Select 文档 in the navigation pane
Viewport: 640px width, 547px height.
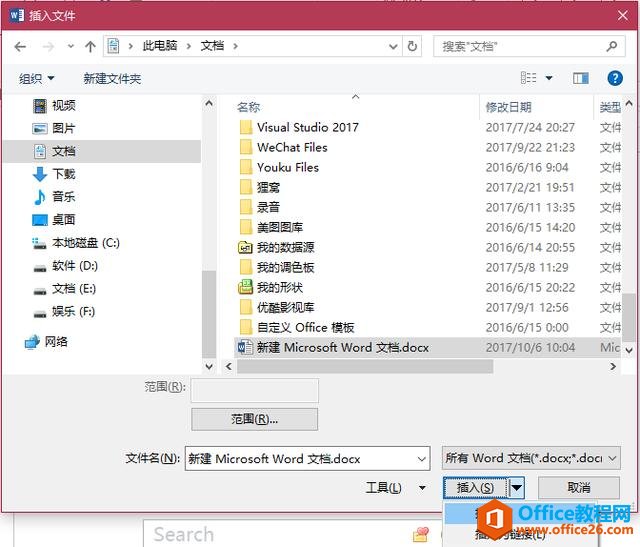pyautogui.click(x=101, y=151)
